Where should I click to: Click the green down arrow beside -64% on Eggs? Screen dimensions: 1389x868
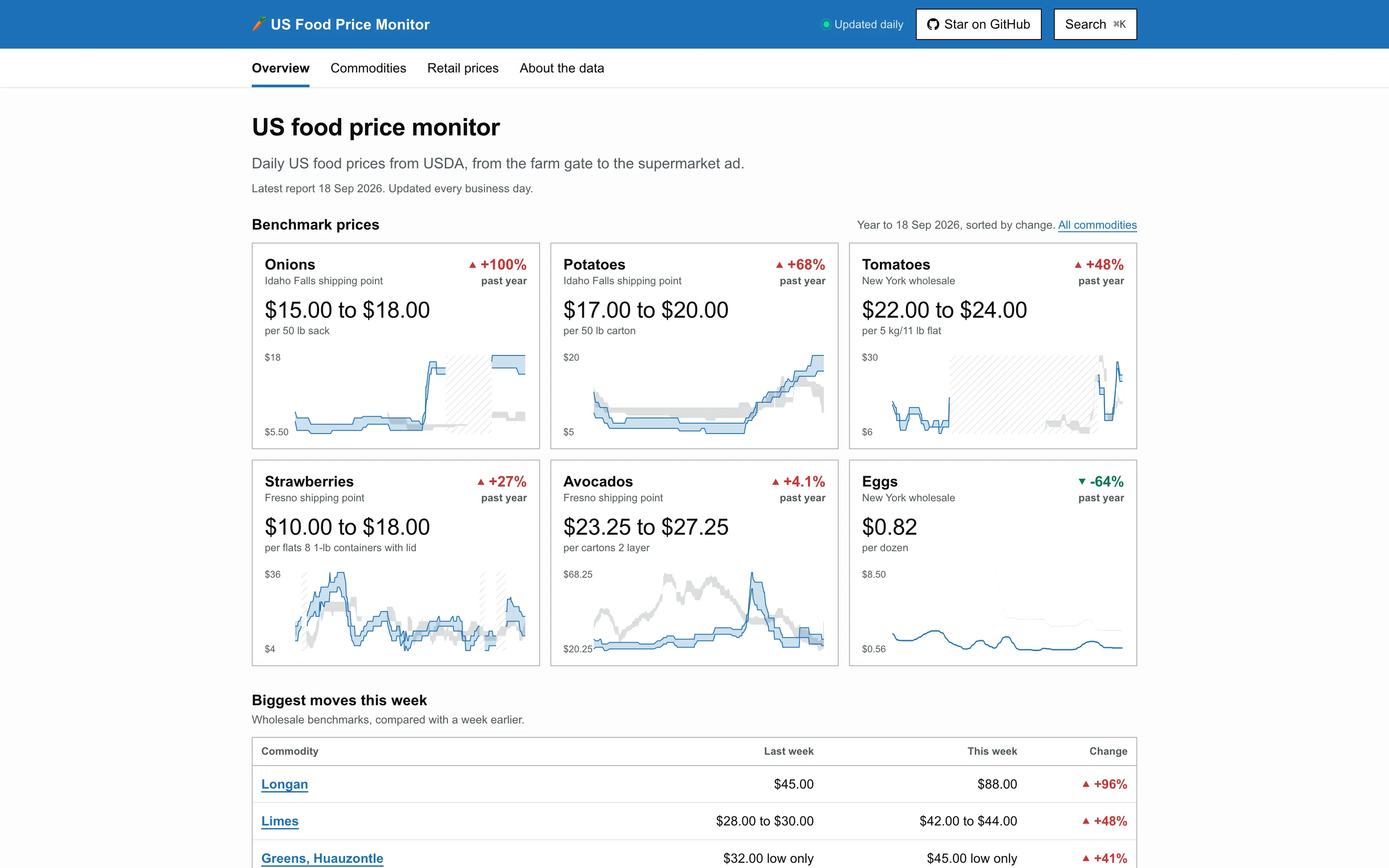pyautogui.click(x=1082, y=482)
